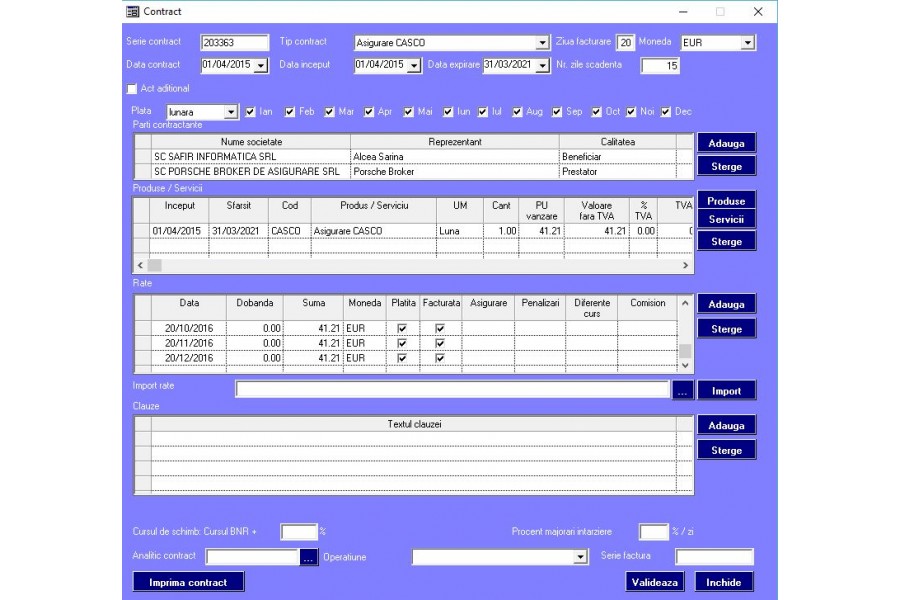Uncheck Platita for the 20/12/2016 rate
The image size is (900, 600).
[x=402, y=358]
